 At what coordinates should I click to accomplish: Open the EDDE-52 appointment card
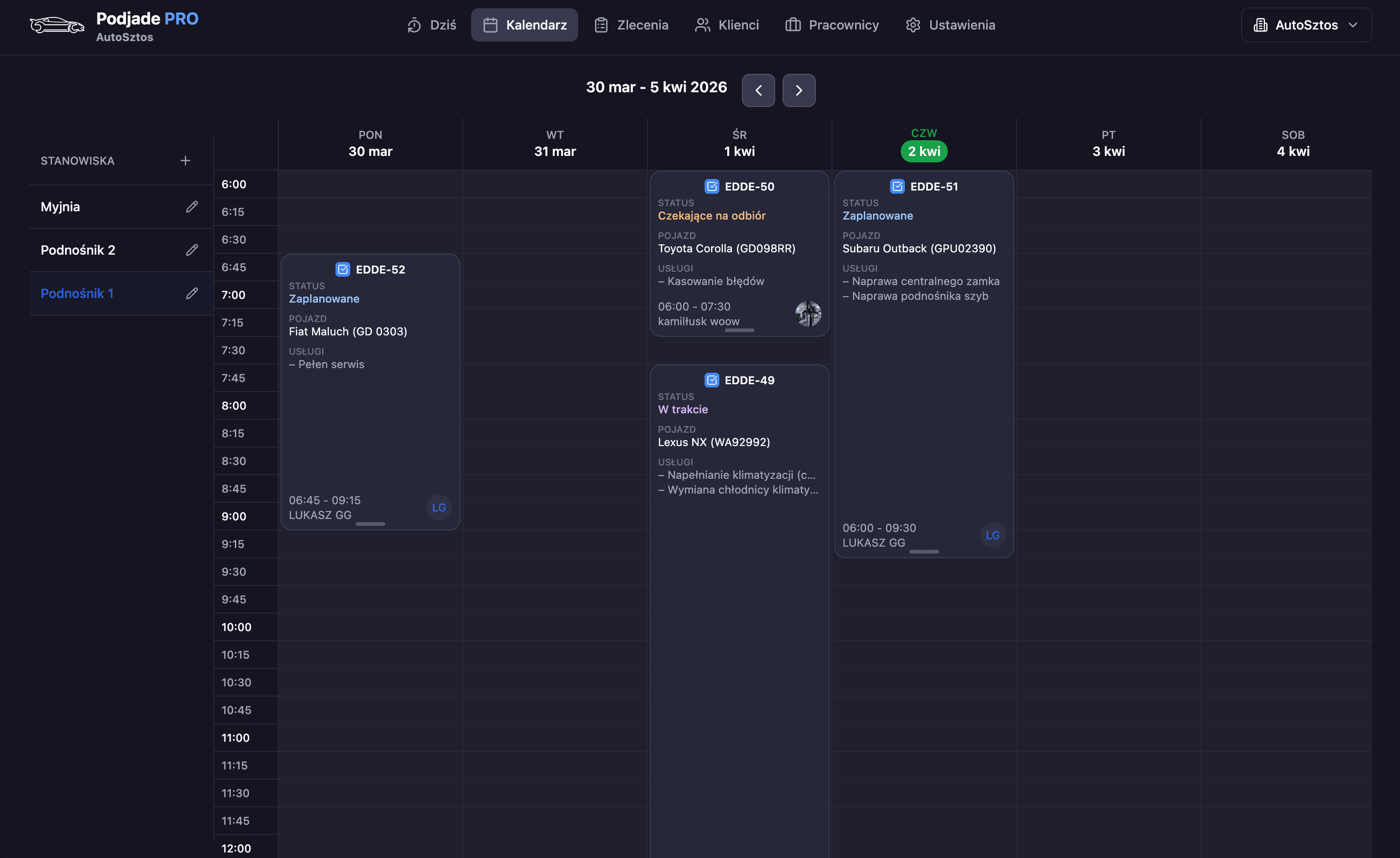pos(370,392)
